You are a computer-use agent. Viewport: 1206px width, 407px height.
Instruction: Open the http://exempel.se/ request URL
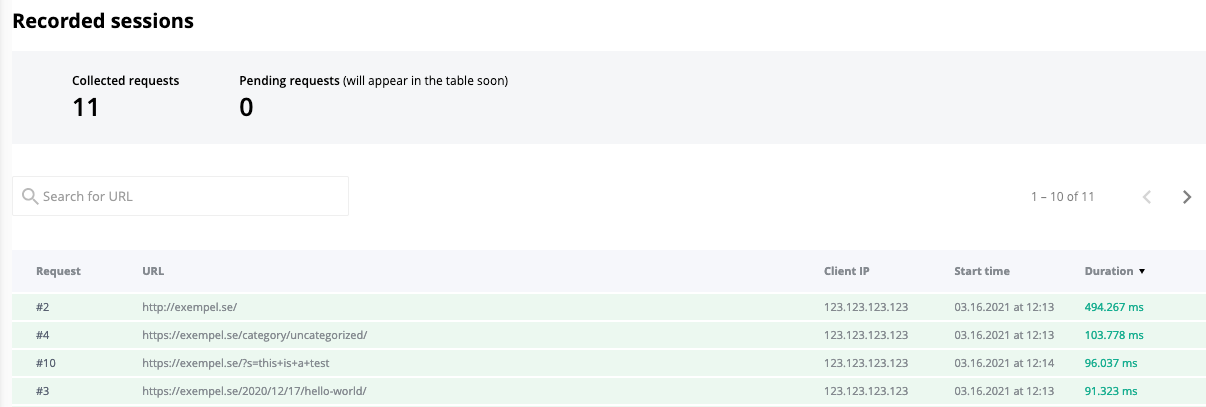[x=189, y=307]
